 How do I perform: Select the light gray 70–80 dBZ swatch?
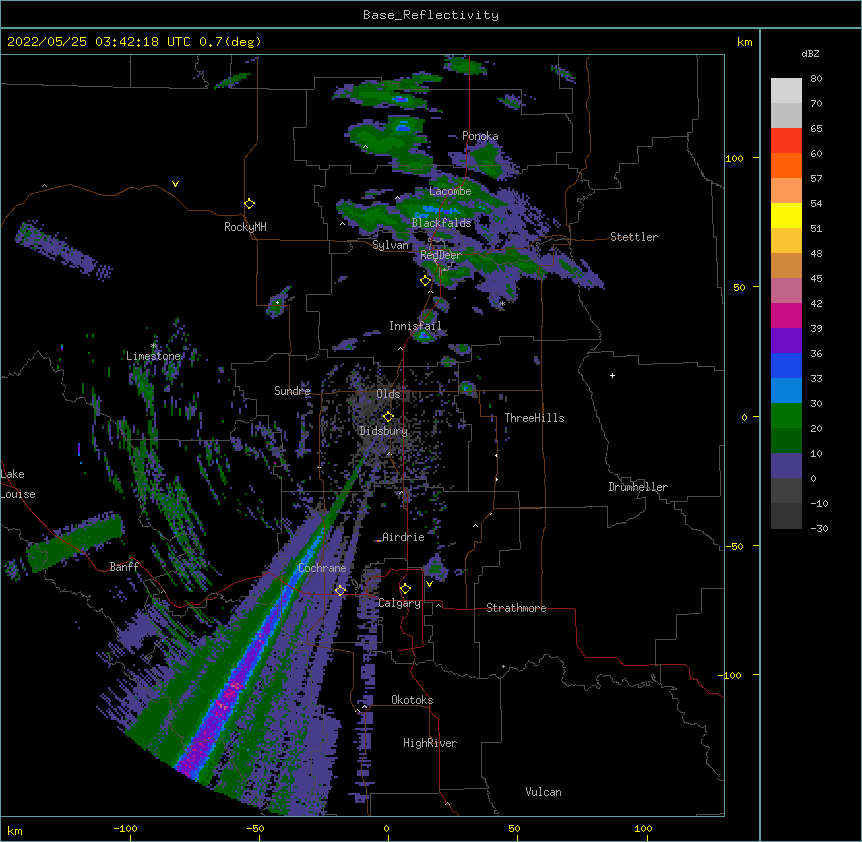[786, 91]
